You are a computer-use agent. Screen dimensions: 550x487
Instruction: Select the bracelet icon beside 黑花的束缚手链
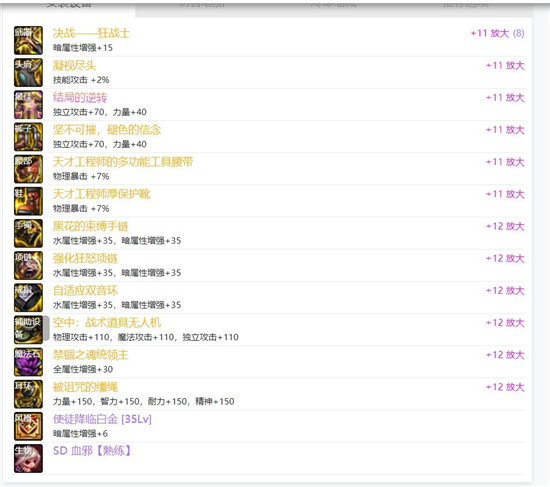tap(28, 233)
